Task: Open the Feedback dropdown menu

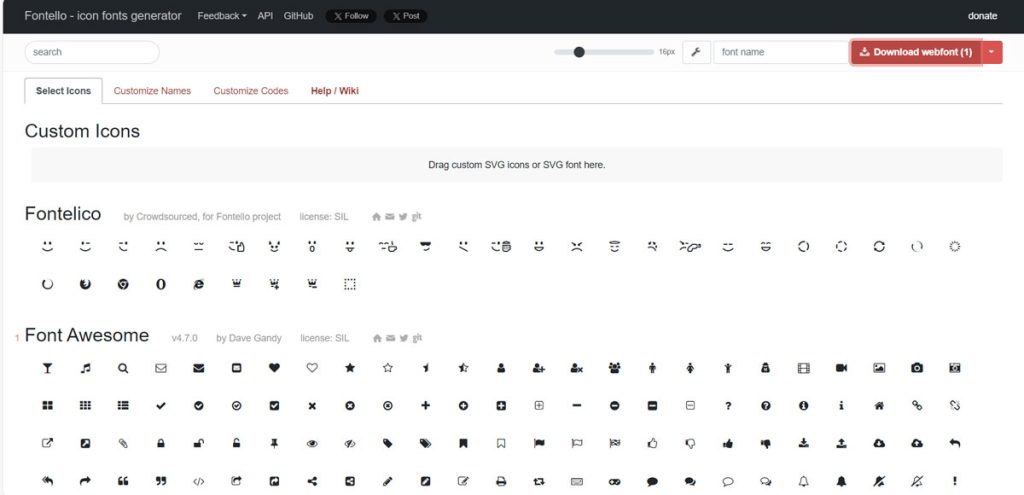Action: (222, 16)
